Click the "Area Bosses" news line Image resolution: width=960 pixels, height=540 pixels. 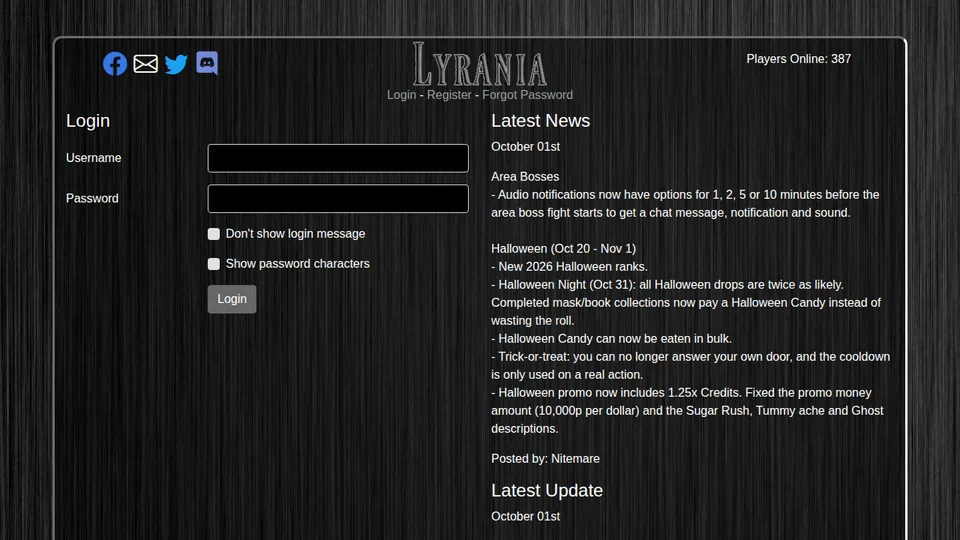tap(525, 176)
